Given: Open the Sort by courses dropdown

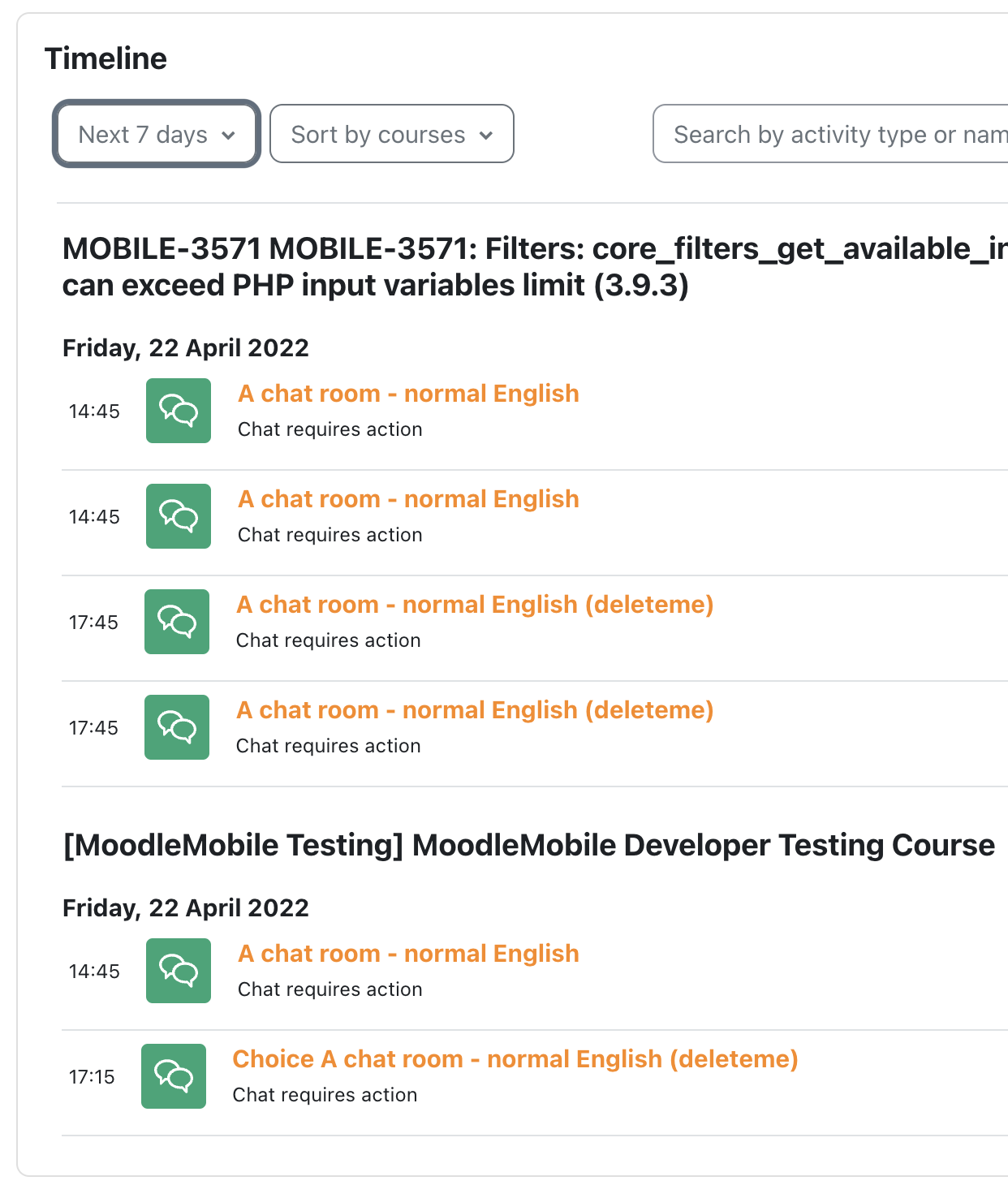Looking at the screenshot, I should pos(392,134).
